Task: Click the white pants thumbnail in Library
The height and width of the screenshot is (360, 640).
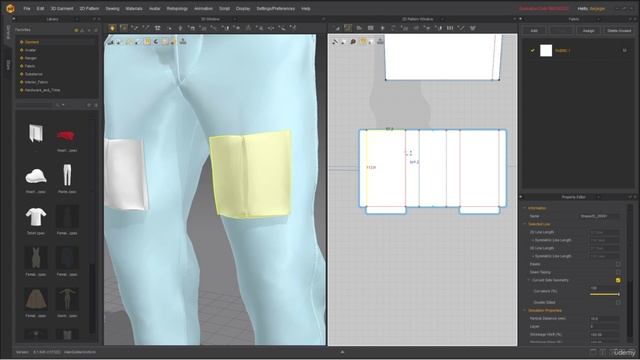Action: click(x=67, y=175)
